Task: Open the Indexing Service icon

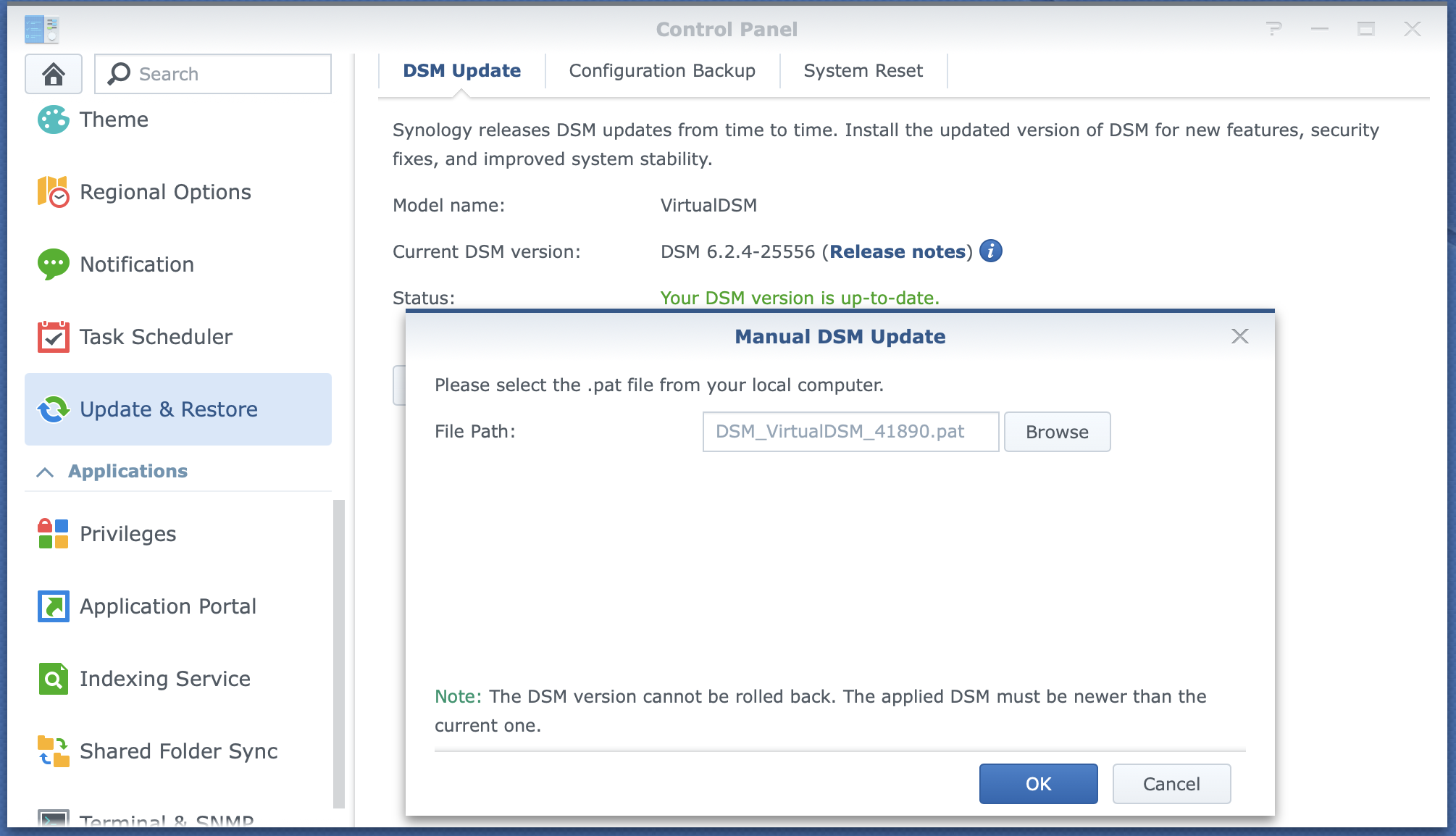Action: tap(54, 679)
